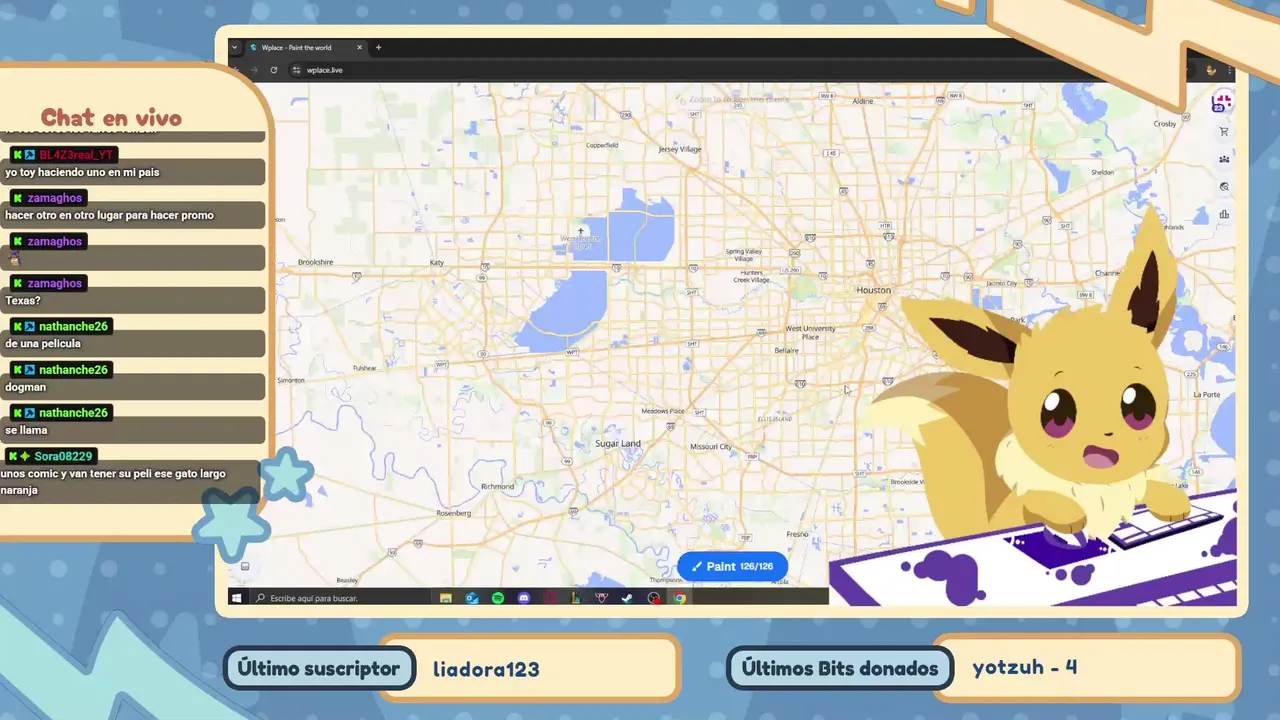Close the Wplace browser tab

[x=362, y=47]
